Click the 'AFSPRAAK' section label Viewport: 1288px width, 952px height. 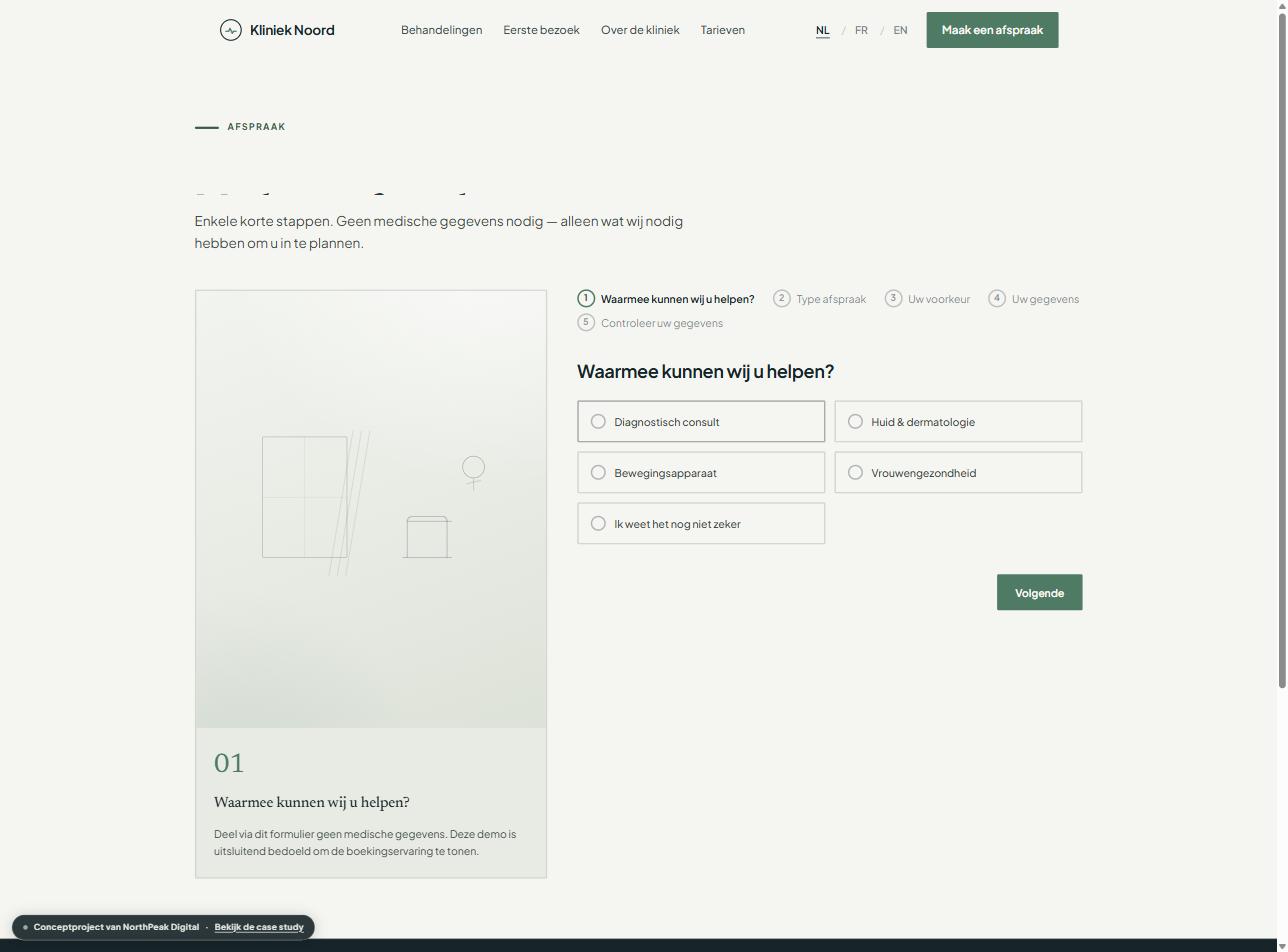pos(256,127)
